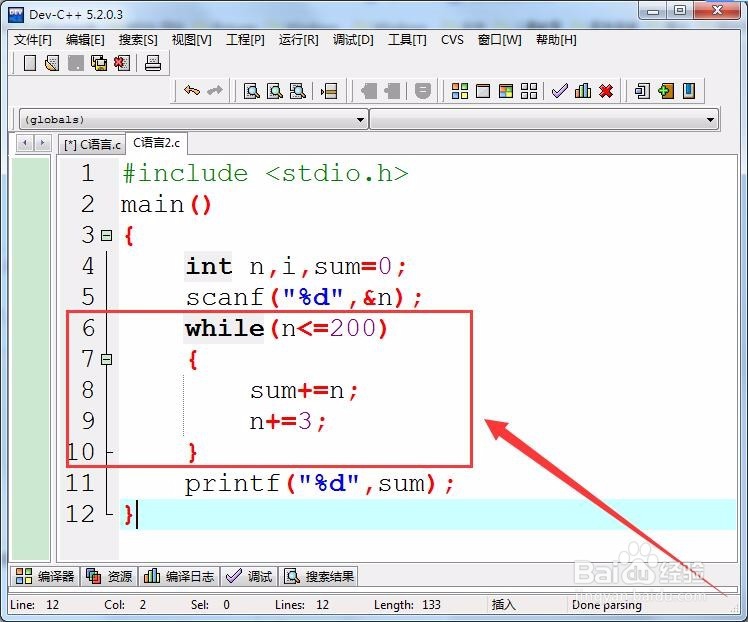
Task: Click the Dev-C++ title bar app icon
Action: tap(16, 14)
